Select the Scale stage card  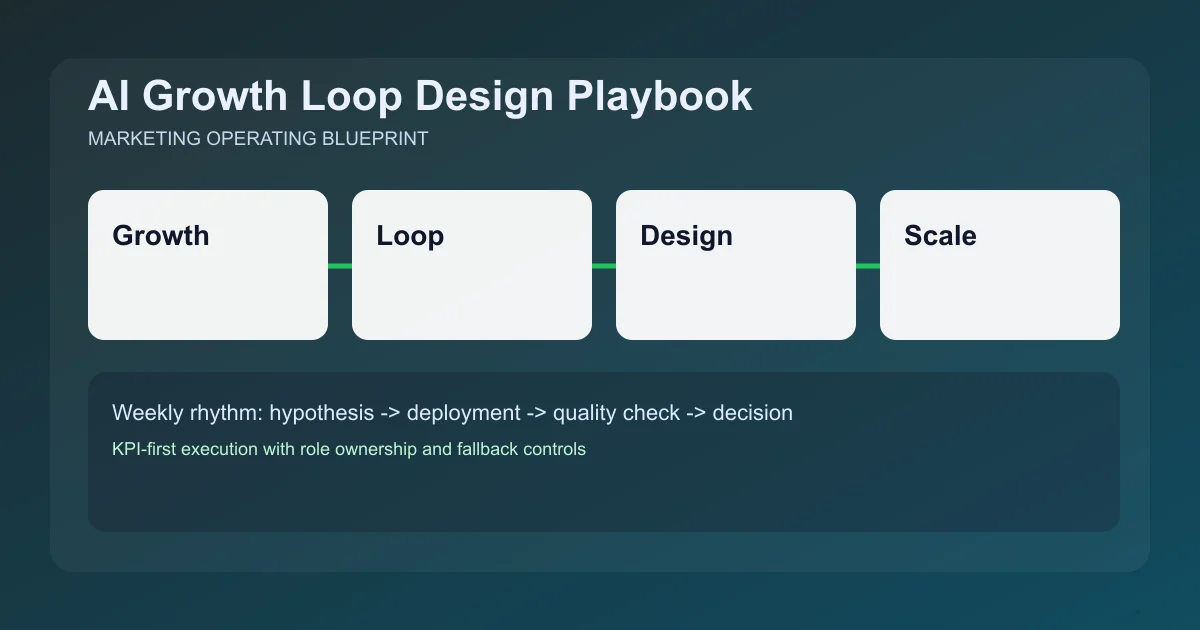(1000, 264)
